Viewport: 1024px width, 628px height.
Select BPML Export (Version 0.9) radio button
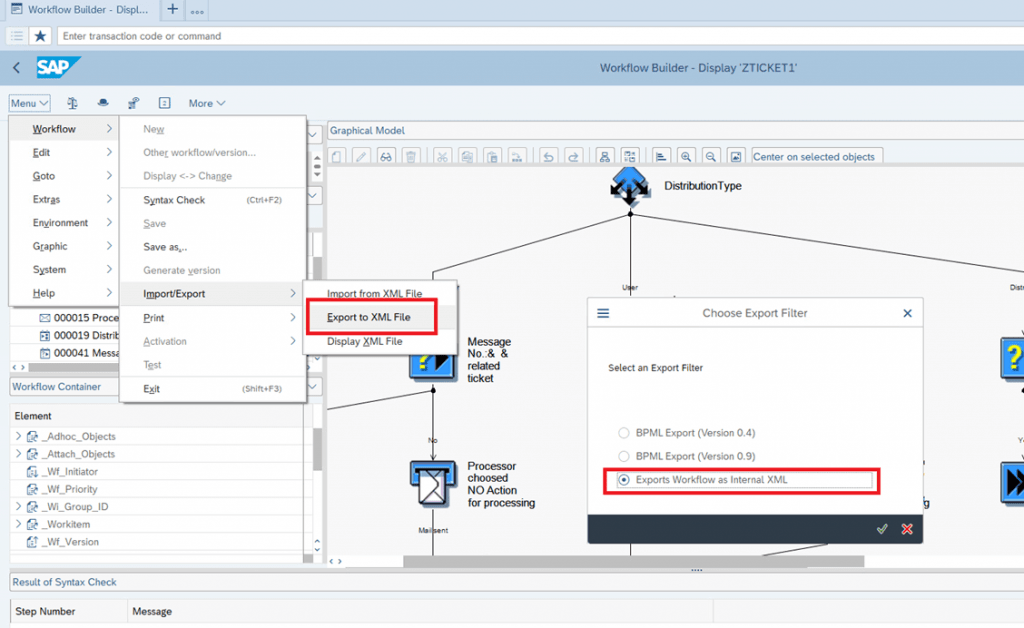[x=624, y=456]
